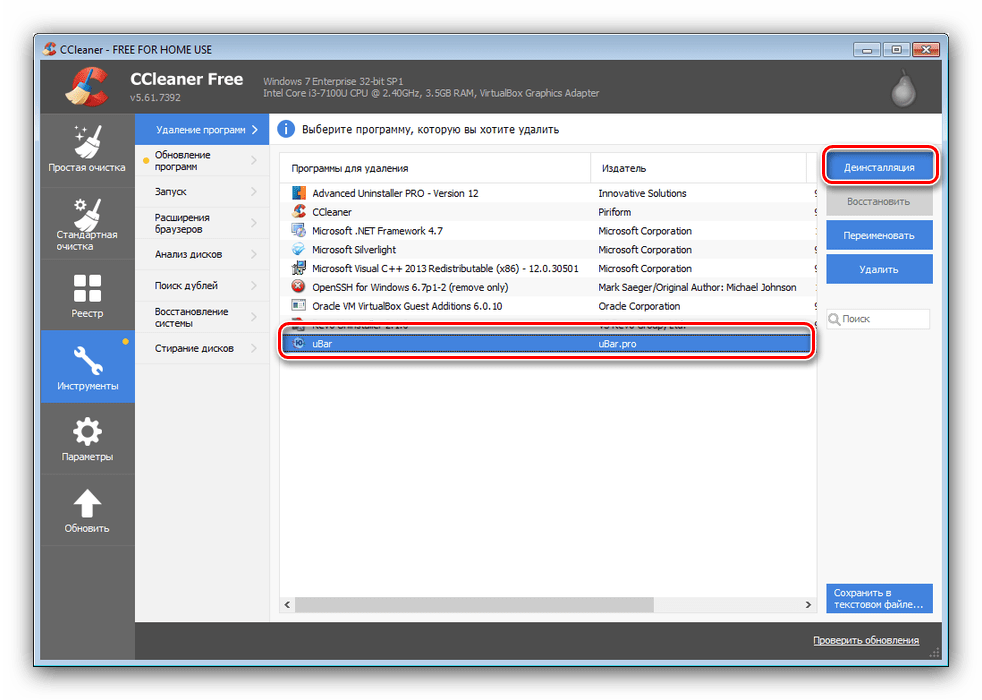Click the Microsoft Silverlight icon
The height and width of the screenshot is (700, 982).
click(x=298, y=250)
